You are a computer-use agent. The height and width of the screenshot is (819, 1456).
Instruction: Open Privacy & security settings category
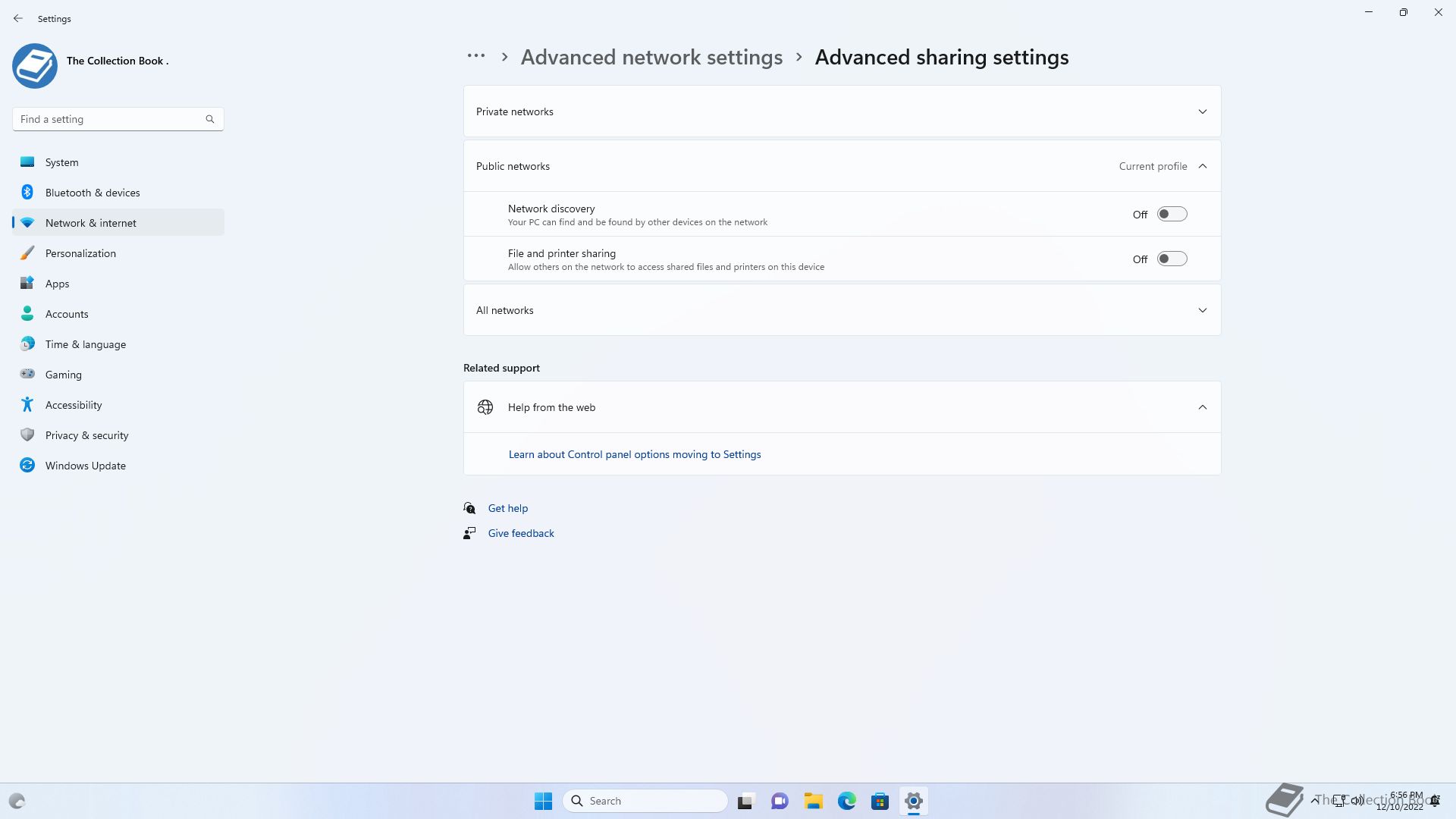tap(118, 435)
